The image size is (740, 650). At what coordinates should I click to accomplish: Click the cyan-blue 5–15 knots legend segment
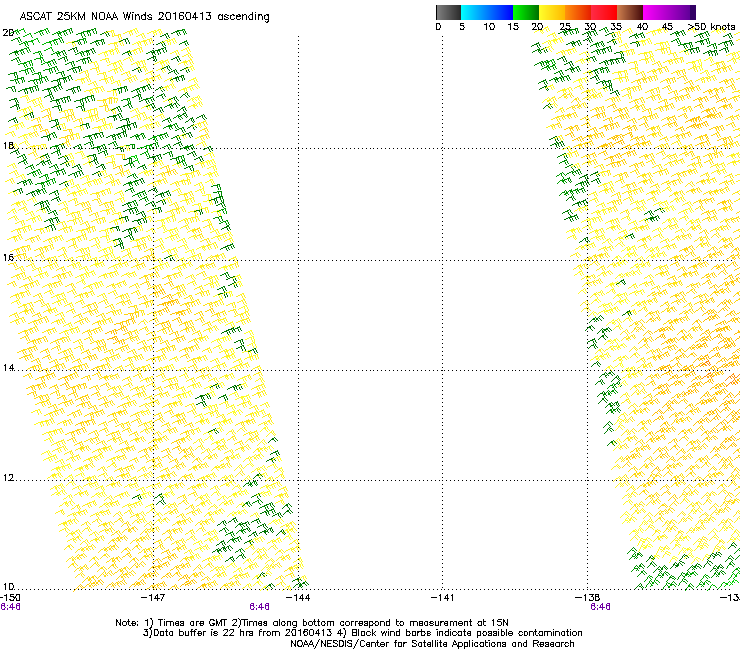tap(487, 12)
